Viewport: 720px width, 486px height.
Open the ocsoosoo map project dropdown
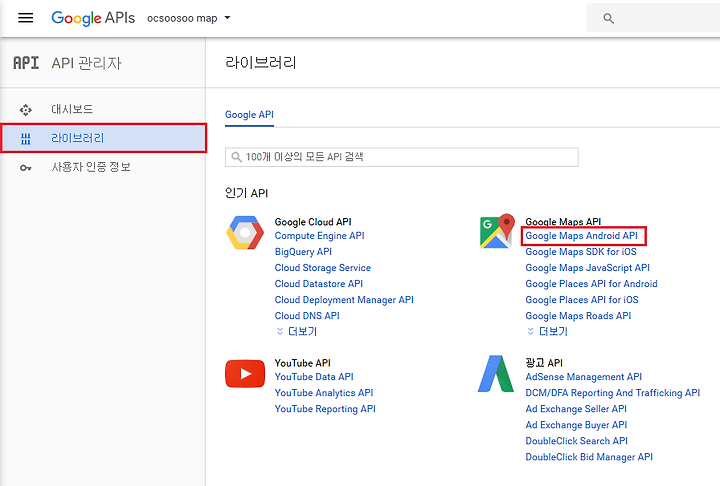[x=189, y=18]
